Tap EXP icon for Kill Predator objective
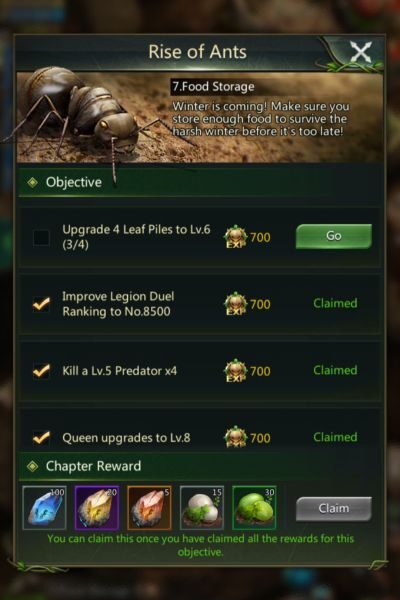The width and height of the screenshot is (400, 600). point(235,371)
